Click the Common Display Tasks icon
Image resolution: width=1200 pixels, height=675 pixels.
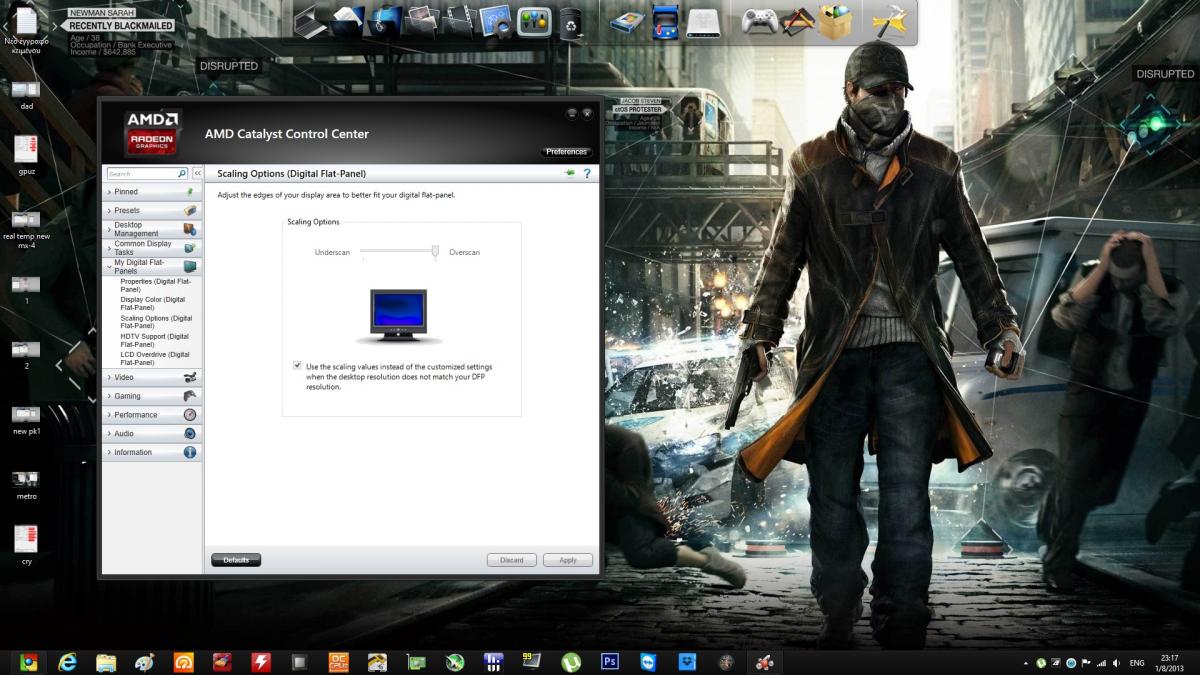click(x=190, y=247)
